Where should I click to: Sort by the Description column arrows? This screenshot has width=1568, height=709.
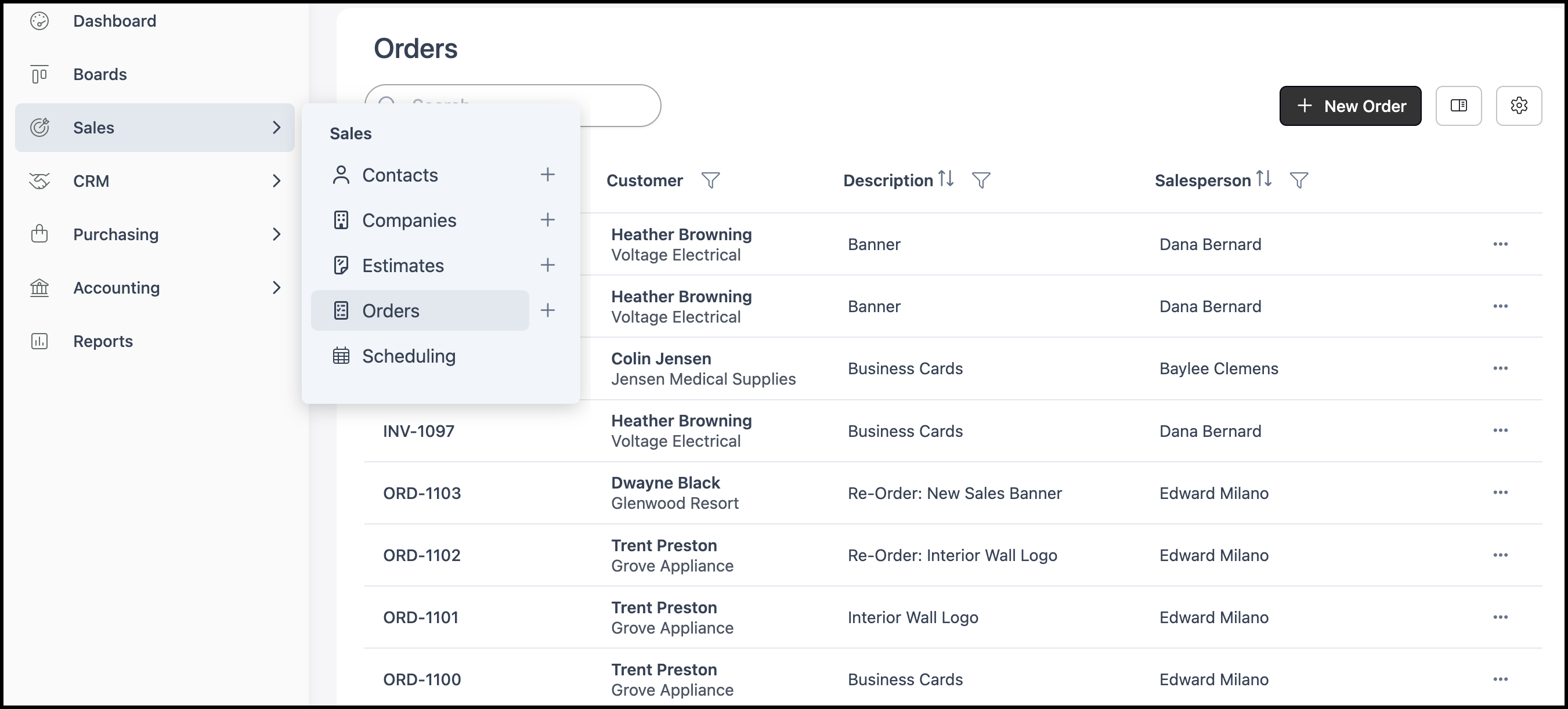(x=945, y=179)
